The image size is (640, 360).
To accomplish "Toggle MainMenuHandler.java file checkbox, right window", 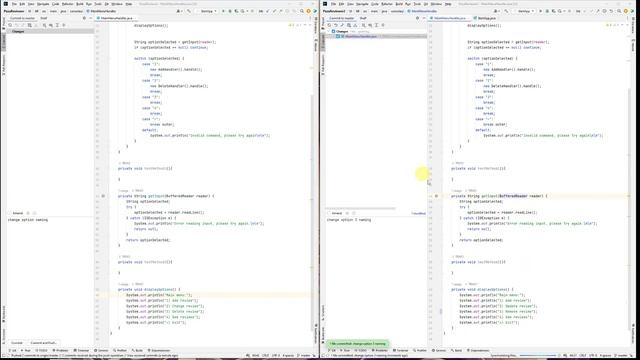I will point(338,36).
